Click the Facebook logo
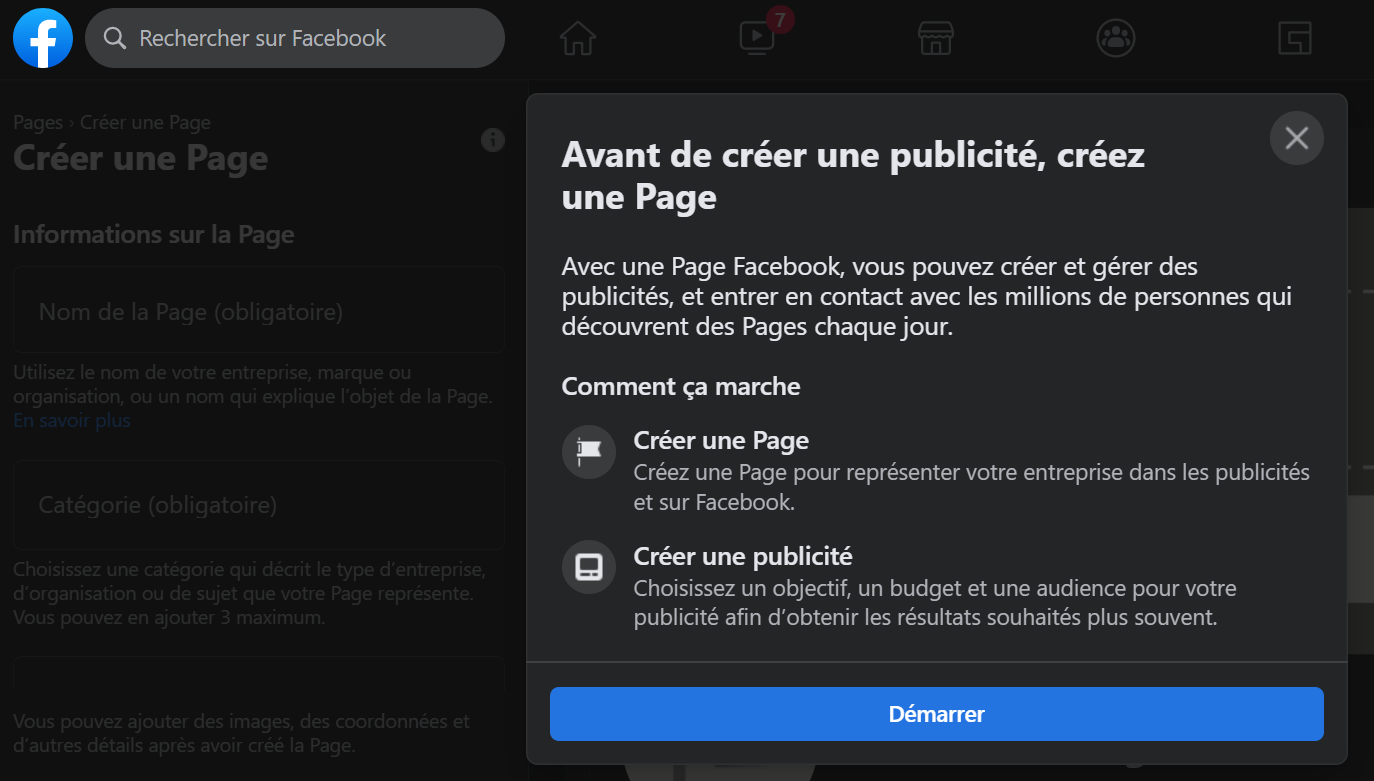This screenshot has width=1374, height=781. pyautogui.click(x=43, y=38)
